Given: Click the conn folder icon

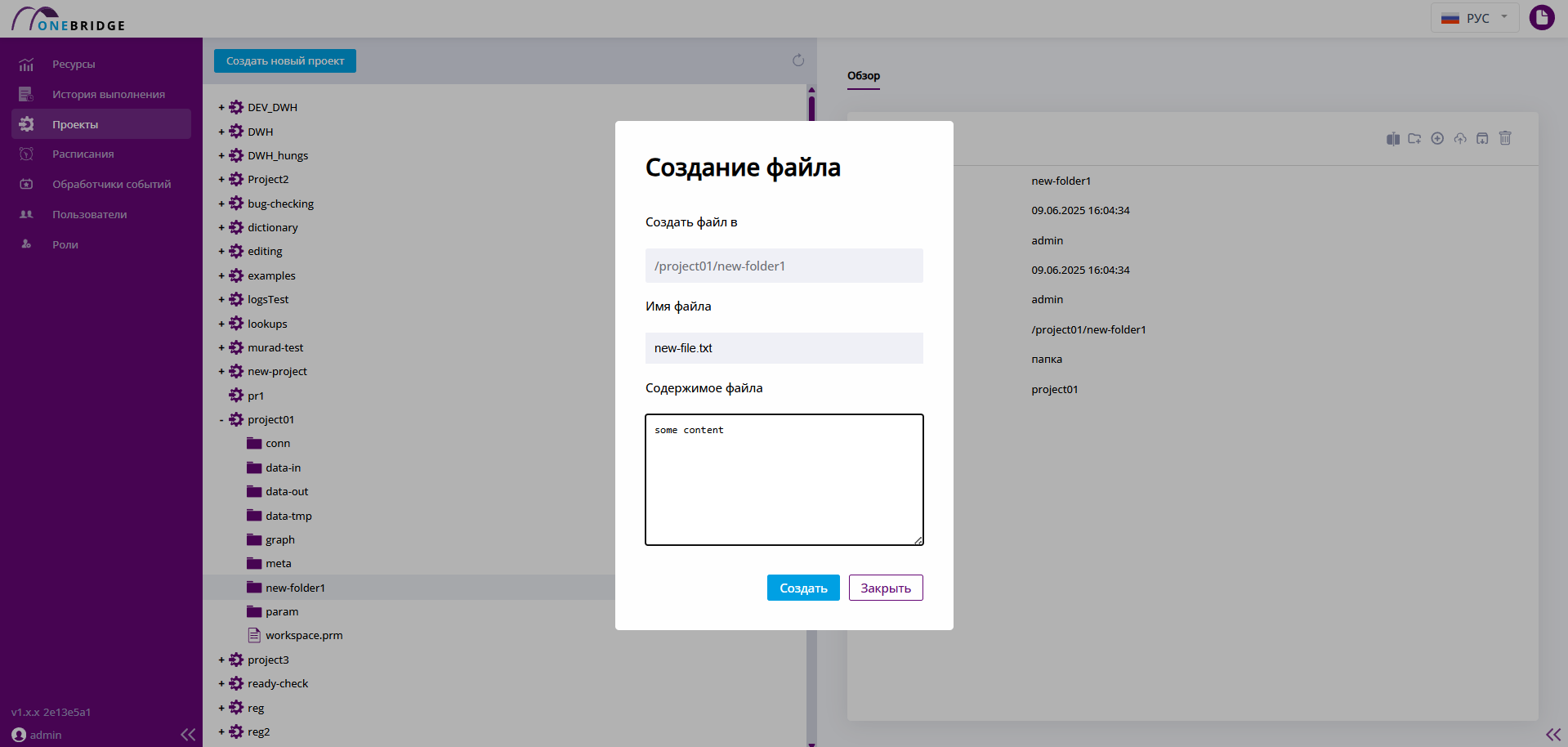Looking at the screenshot, I should [x=254, y=443].
